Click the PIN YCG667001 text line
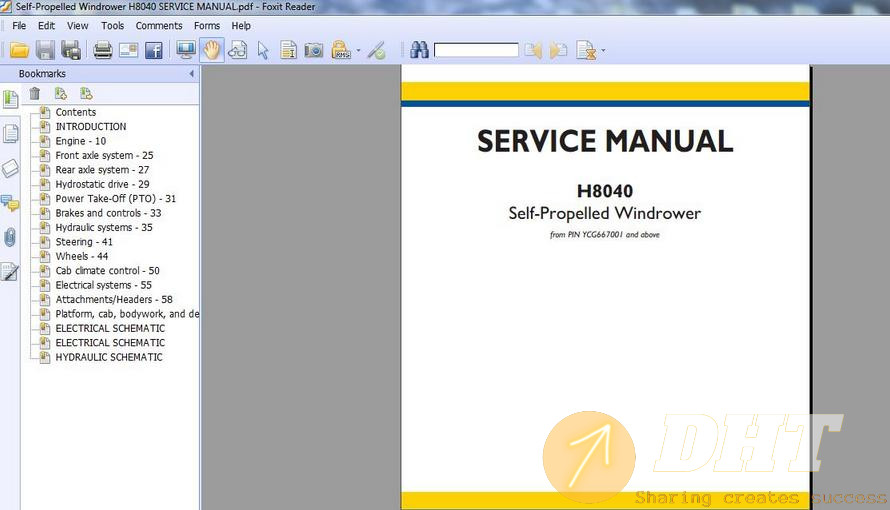Image resolution: width=890 pixels, height=510 pixels. pyautogui.click(x=604, y=234)
